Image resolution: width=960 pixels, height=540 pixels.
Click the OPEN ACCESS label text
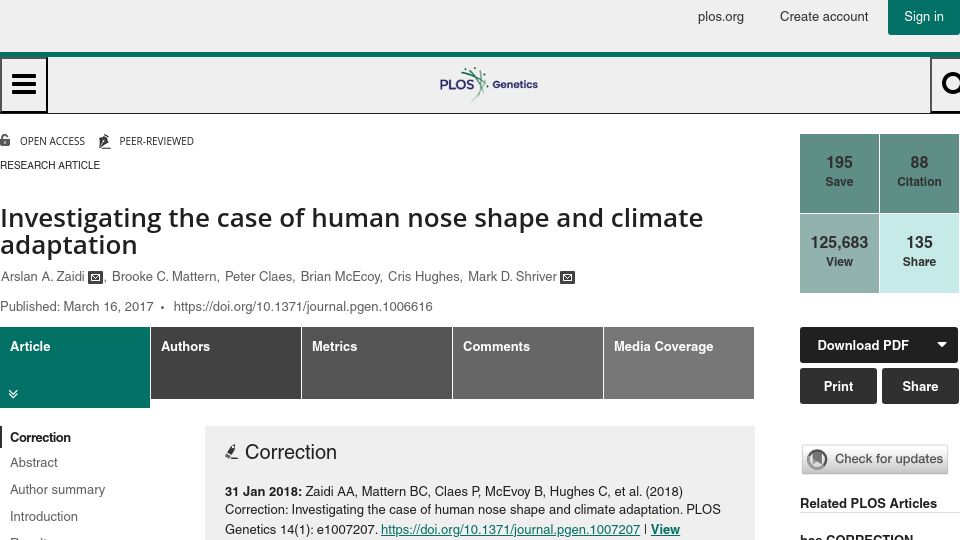coord(53,141)
